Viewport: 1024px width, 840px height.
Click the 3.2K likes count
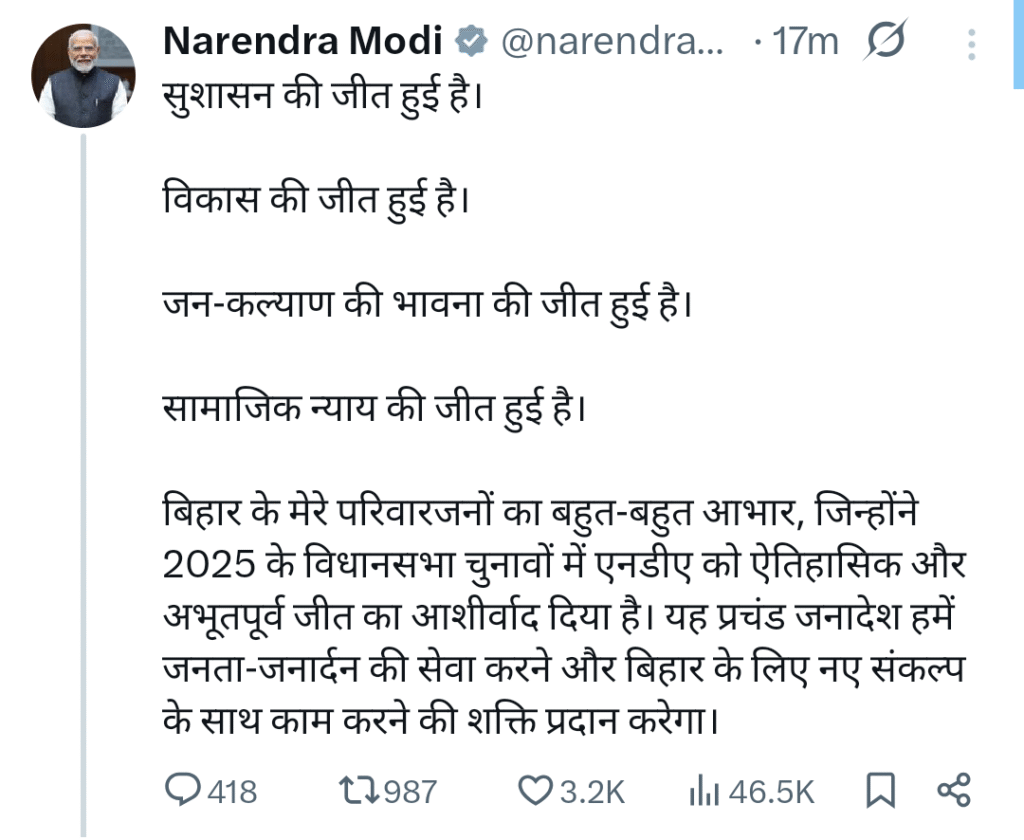[592, 792]
